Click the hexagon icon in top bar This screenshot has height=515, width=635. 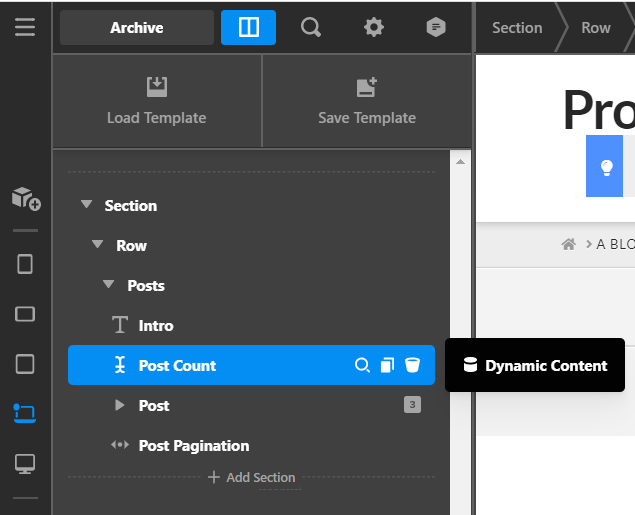(x=436, y=28)
